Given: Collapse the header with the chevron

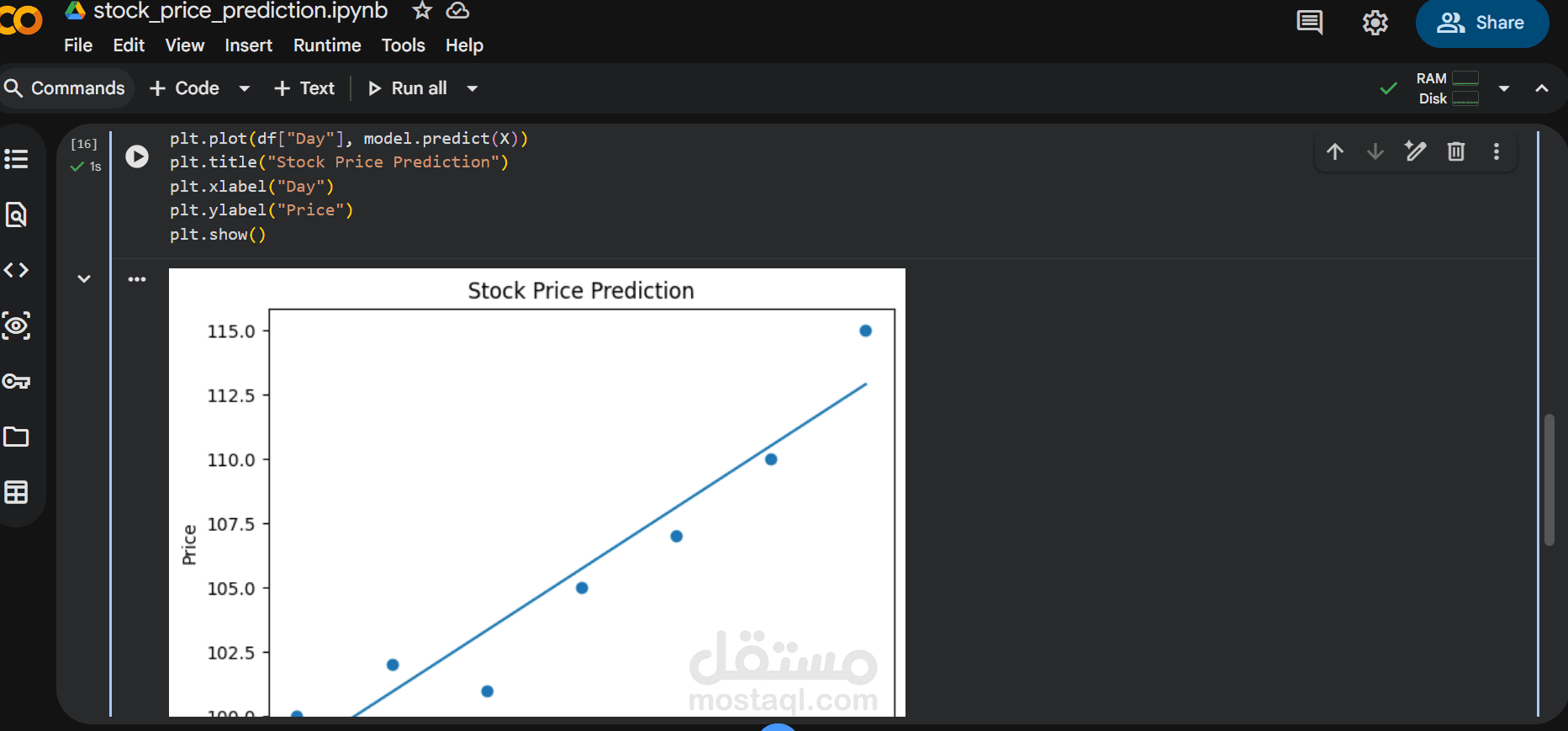Looking at the screenshot, I should pyautogui.click(x=1542, y=87).
